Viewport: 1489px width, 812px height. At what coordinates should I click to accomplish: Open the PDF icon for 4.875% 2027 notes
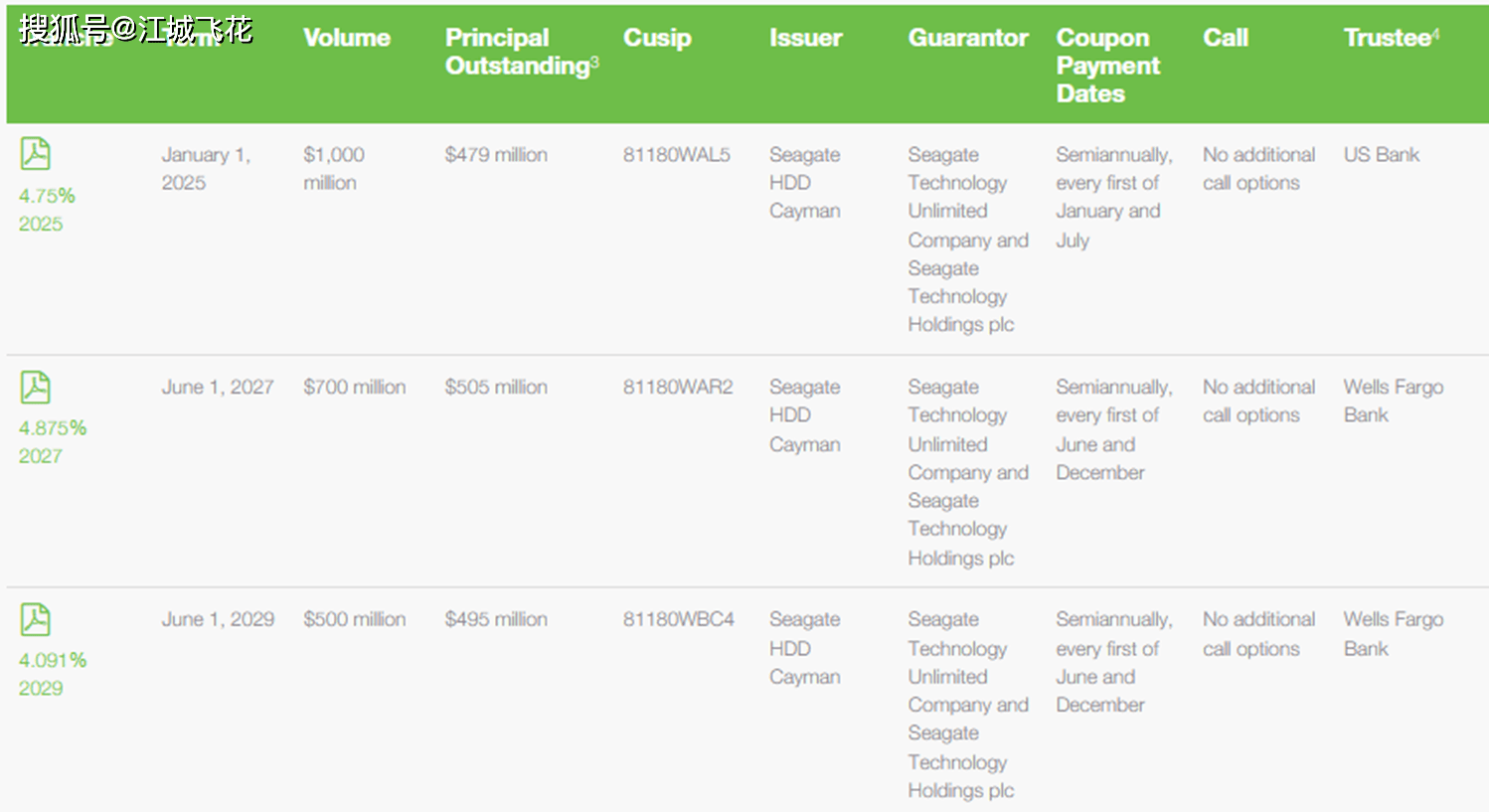(x=35, y=387)
